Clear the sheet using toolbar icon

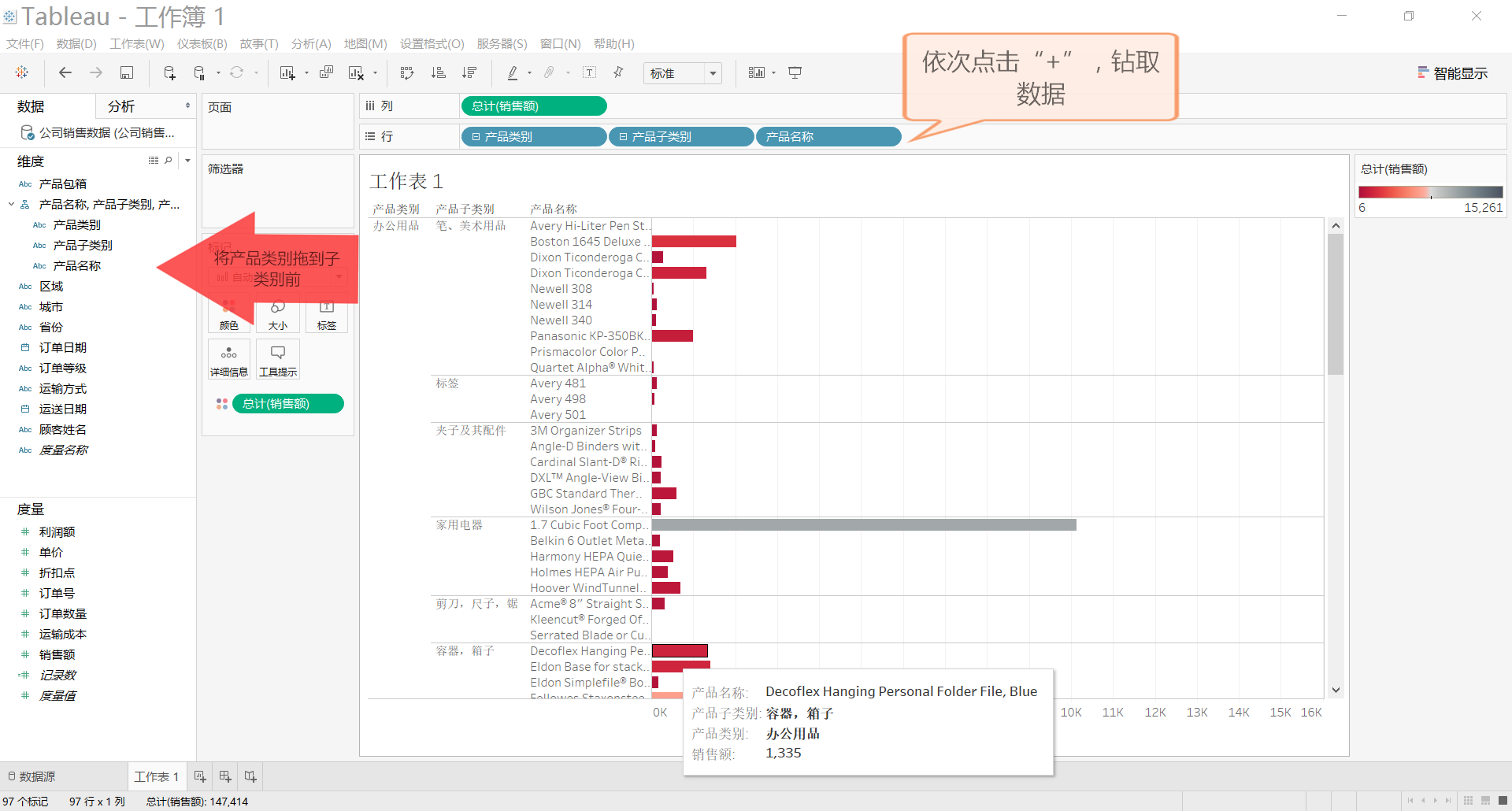tap(356, 72)
